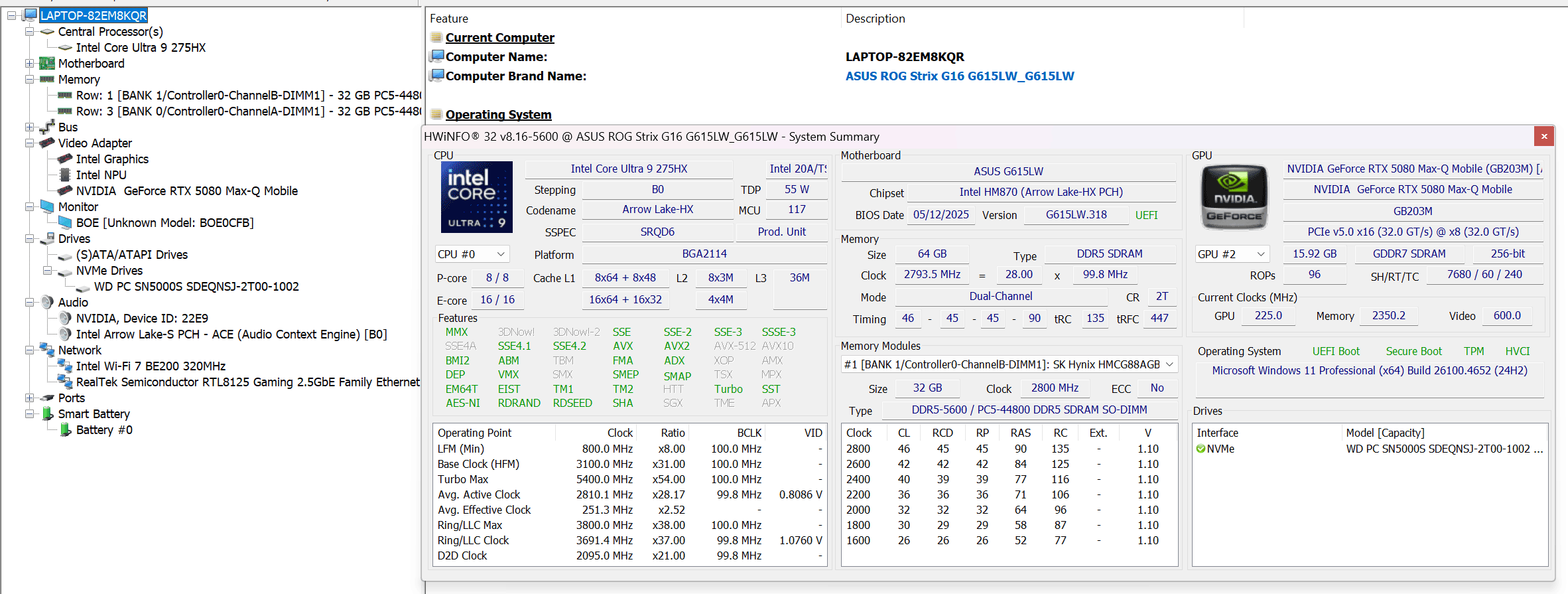Click the Monitor icon in the tree

click(47, 206)
